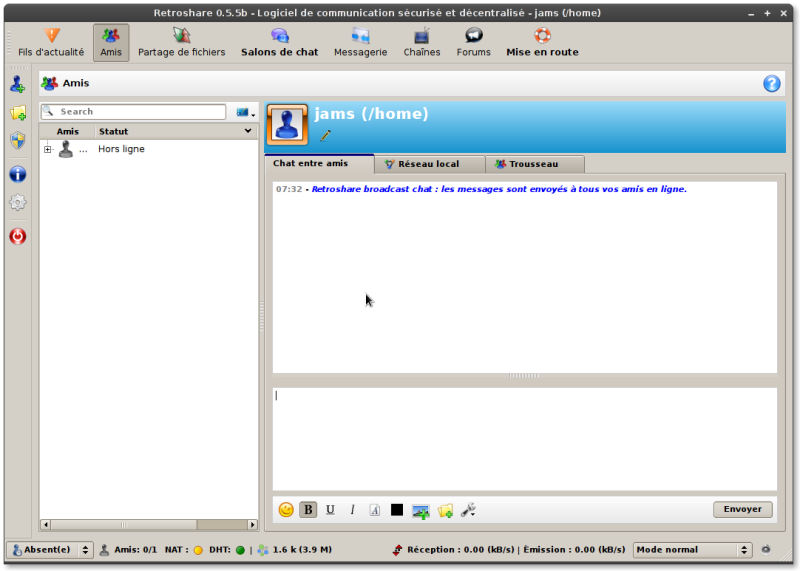Click in the chat message input box
Screen dimensions: 800x571
[524, 439]
